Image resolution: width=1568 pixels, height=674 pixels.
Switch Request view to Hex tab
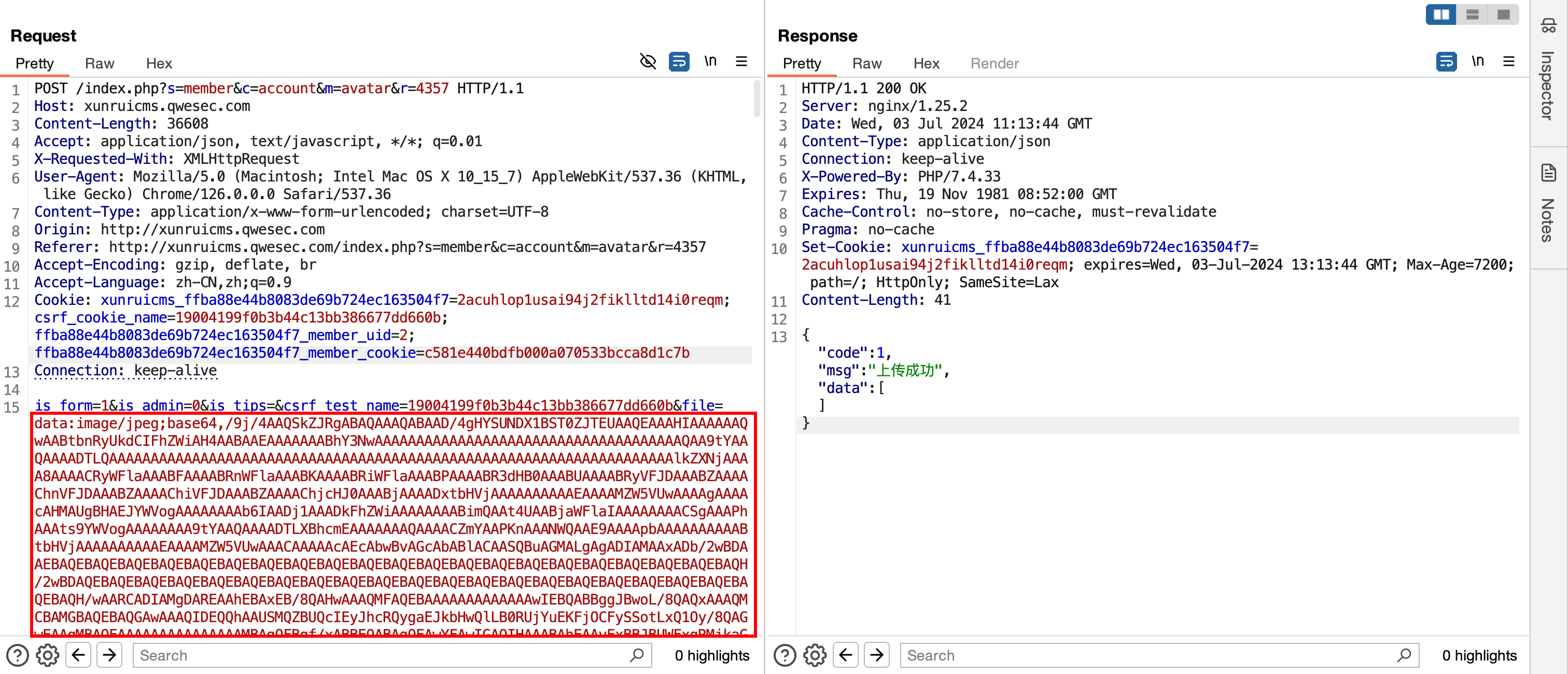pos(159,63)
